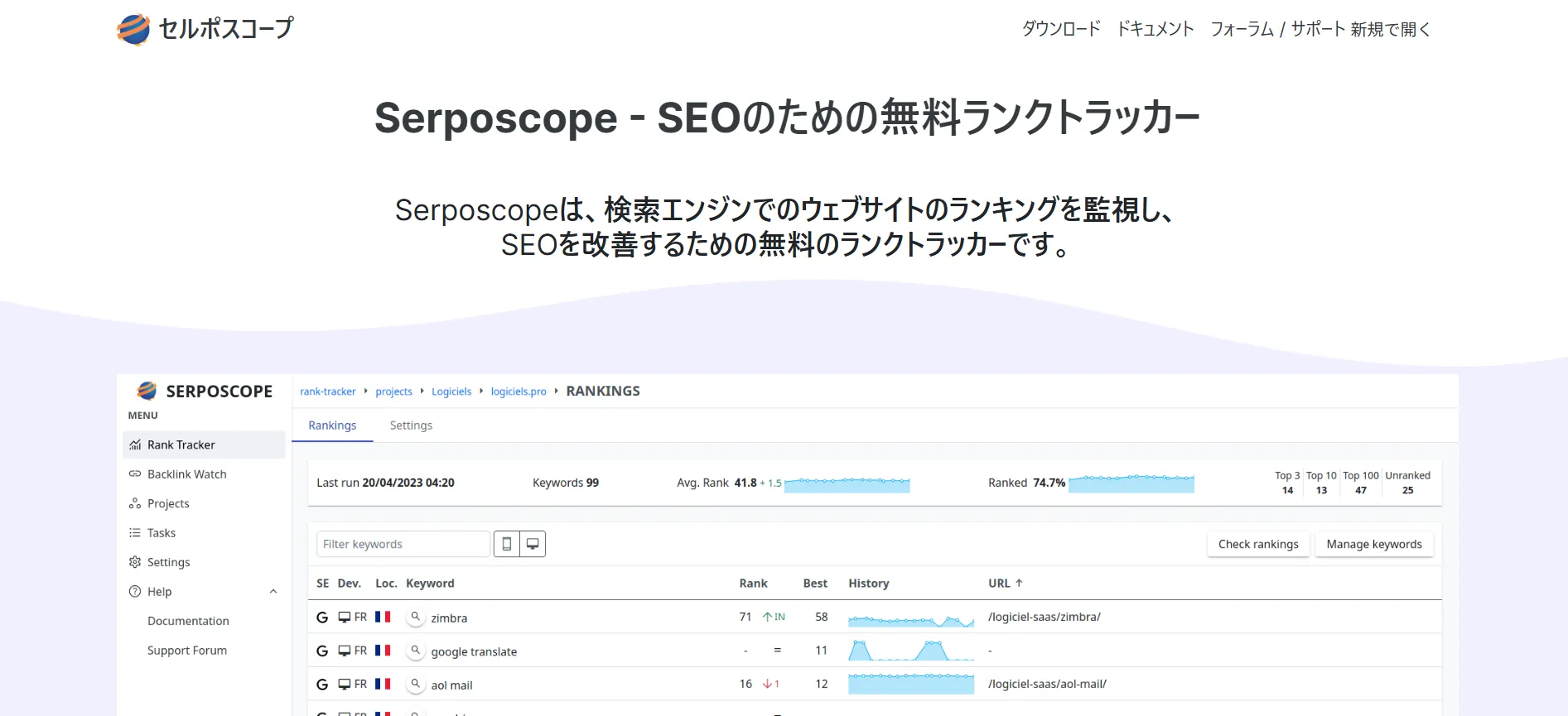Open Rank Tracker menu item
This screenshot has height=716, width=1568.
coord(204,444)
